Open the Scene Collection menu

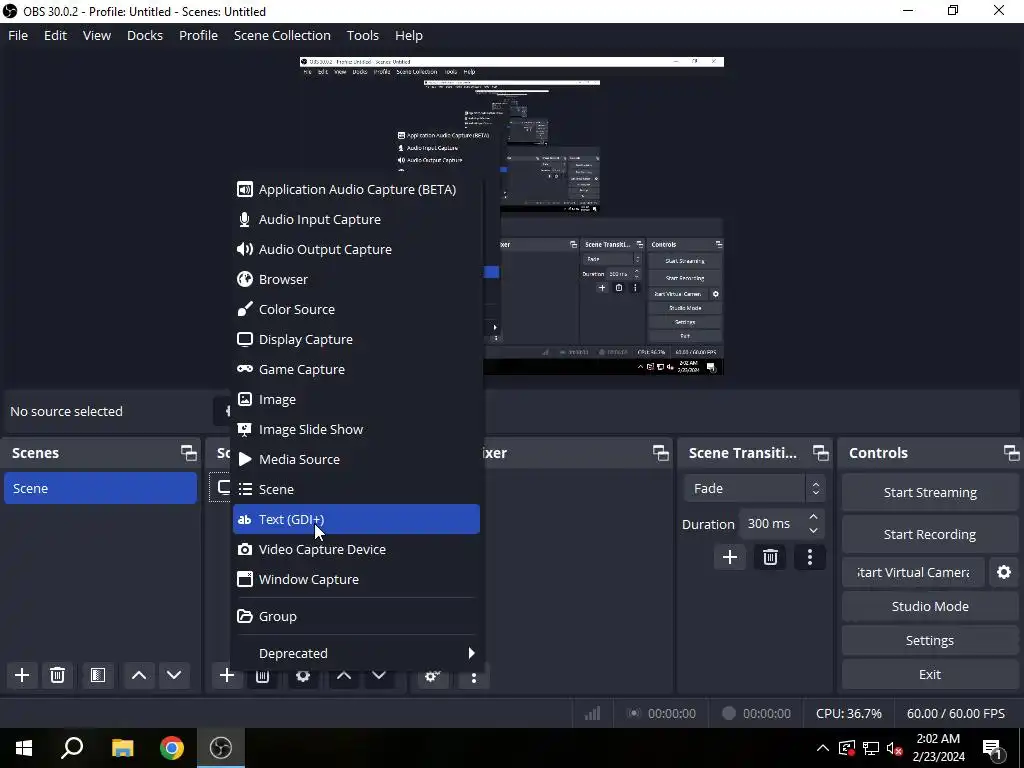pyautogui.click(x=282, y=35)
